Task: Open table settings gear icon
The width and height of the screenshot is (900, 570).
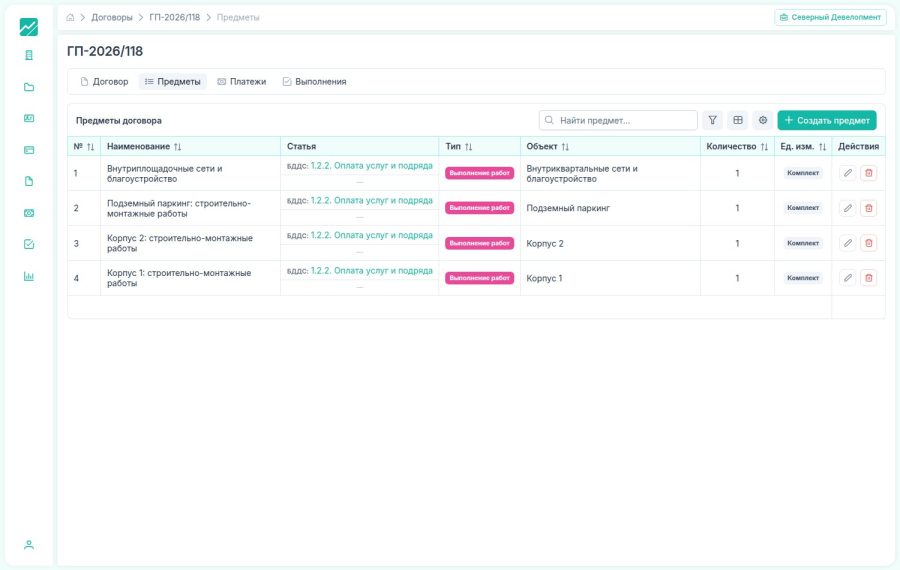Action: [x=763, y=120]
